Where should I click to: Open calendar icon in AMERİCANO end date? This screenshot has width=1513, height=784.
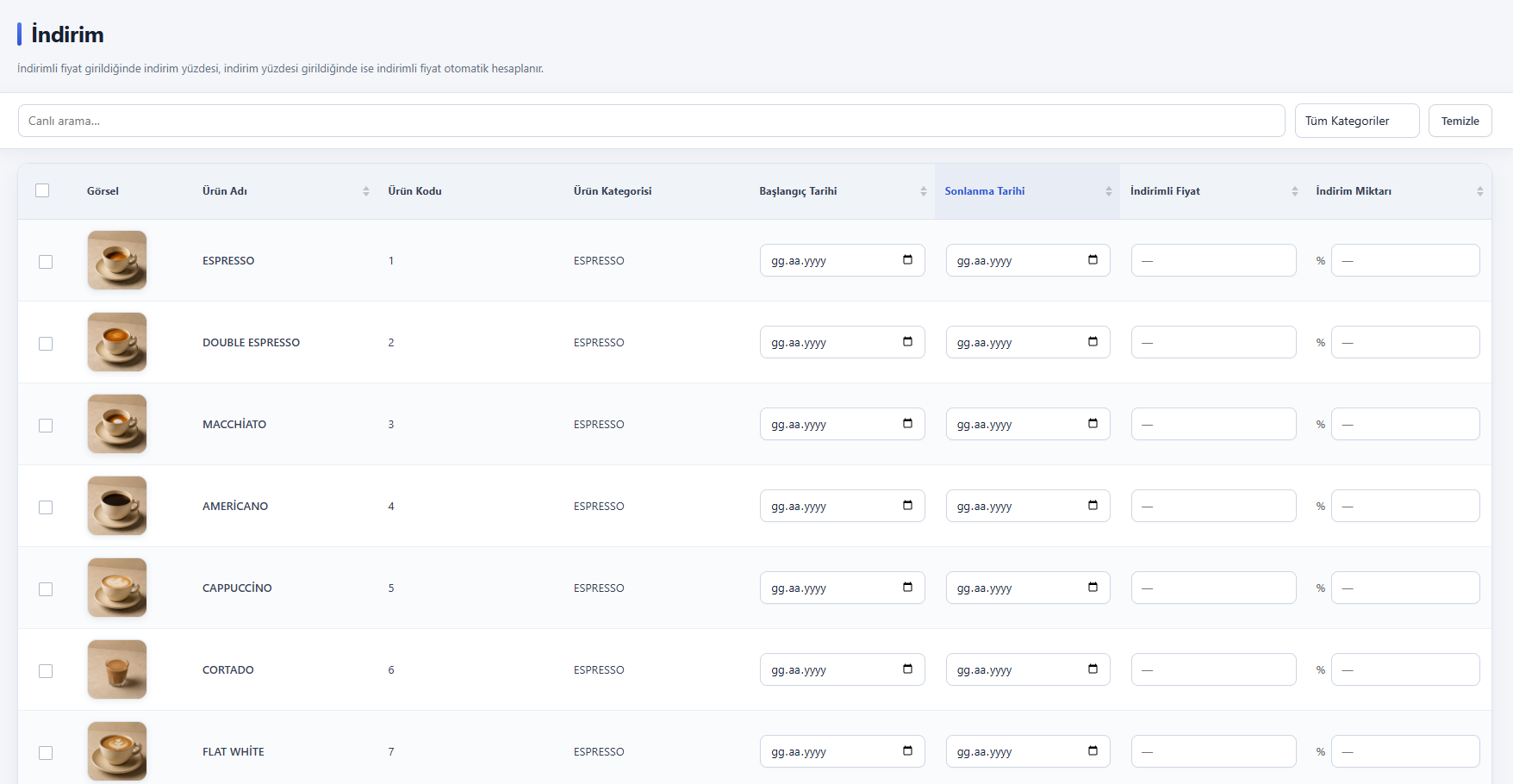click(x=1093, y=506)
